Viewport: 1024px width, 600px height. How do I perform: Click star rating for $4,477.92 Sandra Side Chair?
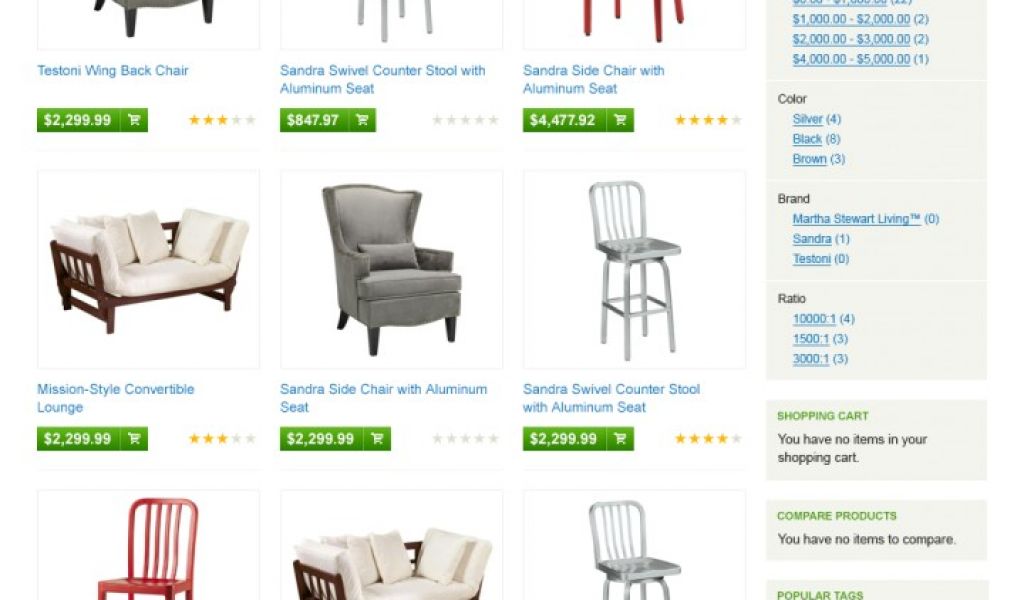(x=708, y=120)
